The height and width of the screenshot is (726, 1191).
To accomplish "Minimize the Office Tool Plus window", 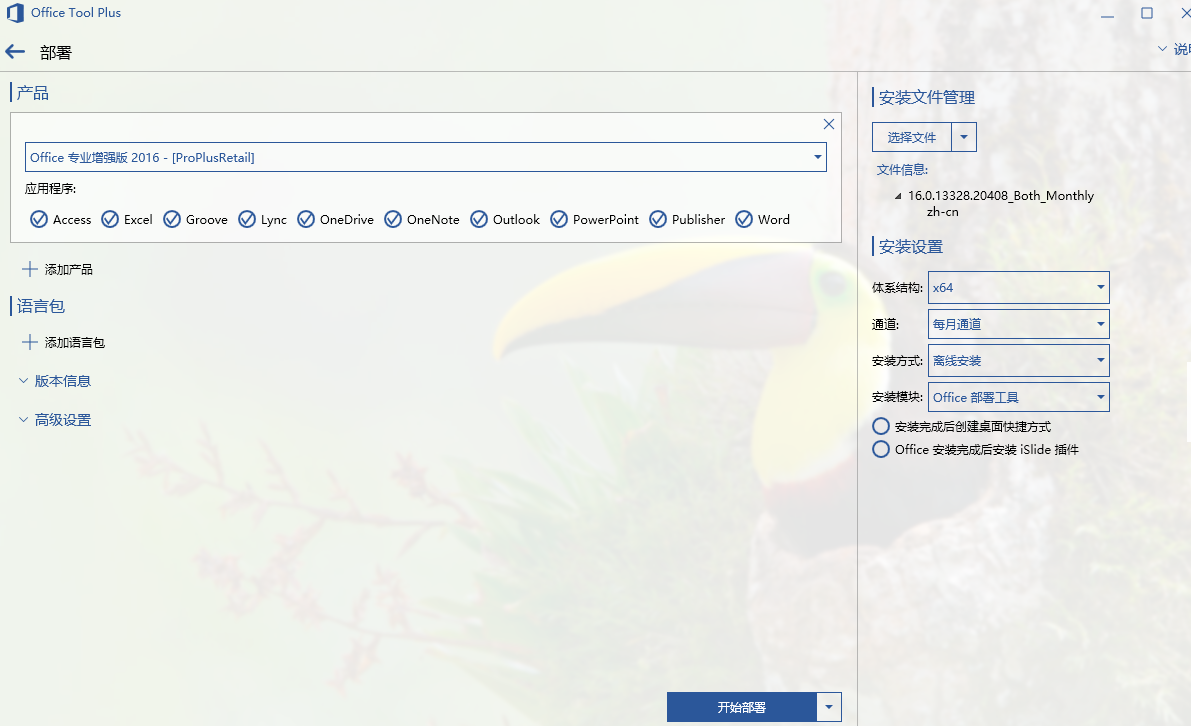I will 1107,14.
